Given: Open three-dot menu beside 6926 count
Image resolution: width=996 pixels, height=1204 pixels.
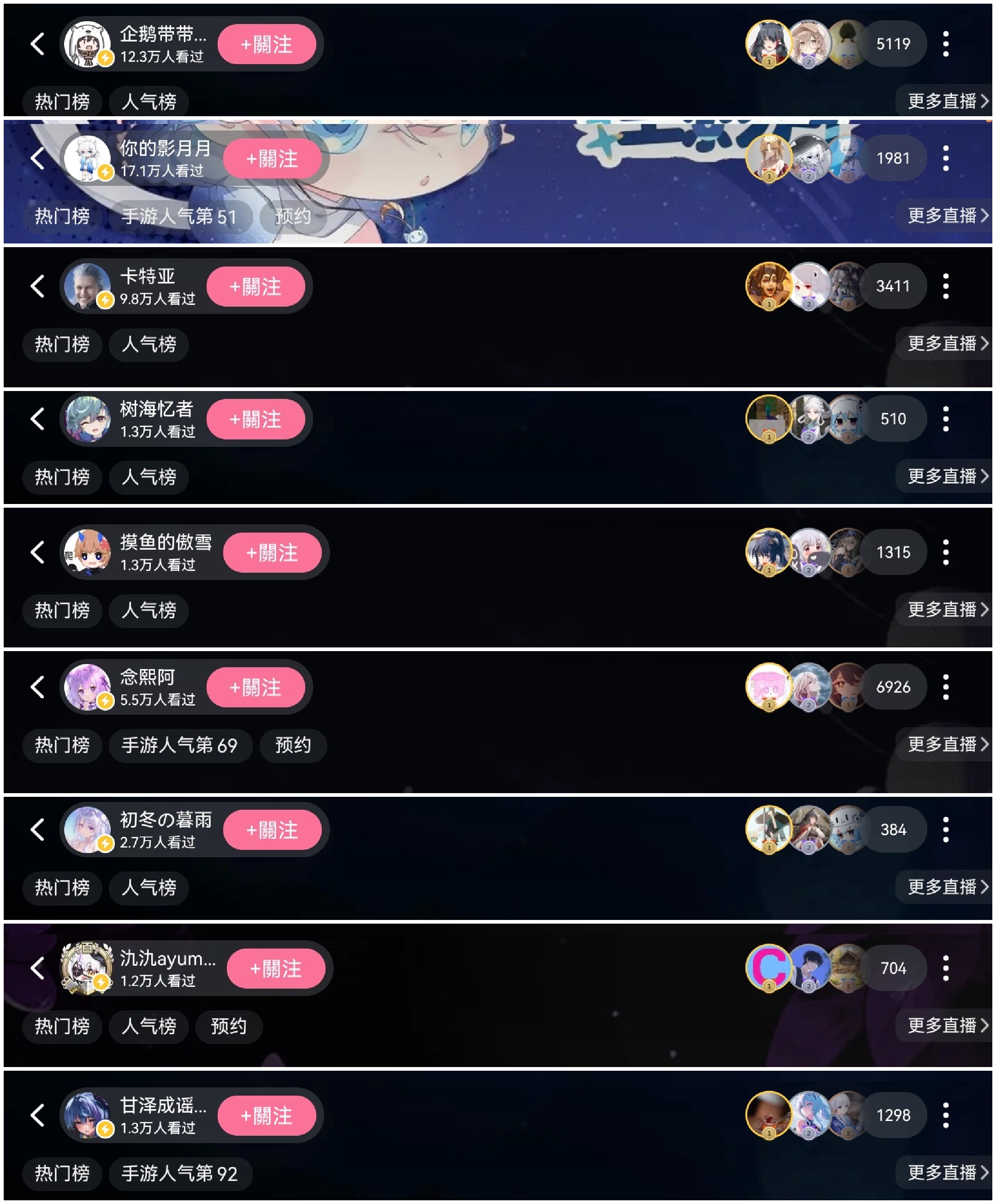Looking at the screenshot, I should coord(946,686).
